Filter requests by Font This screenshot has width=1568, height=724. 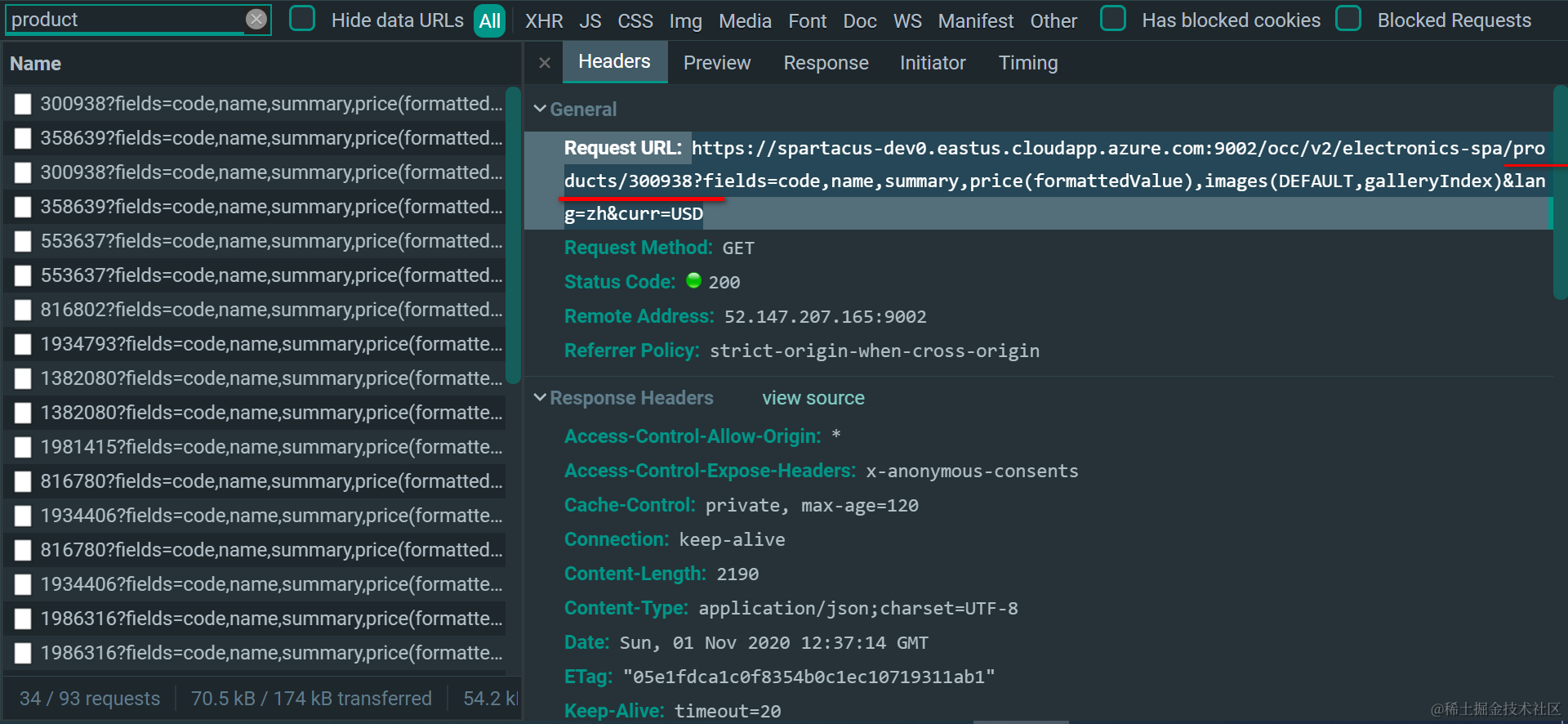click(x=808, y=20)
